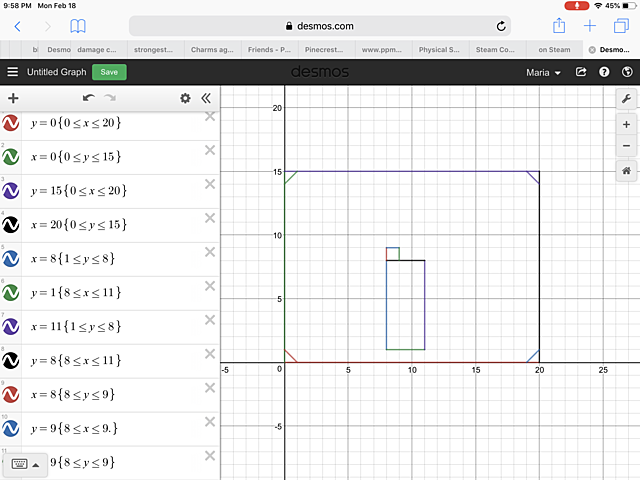Switch to the strongest... tab
This screenshot has height=480, width=640.
pos(156,49)
